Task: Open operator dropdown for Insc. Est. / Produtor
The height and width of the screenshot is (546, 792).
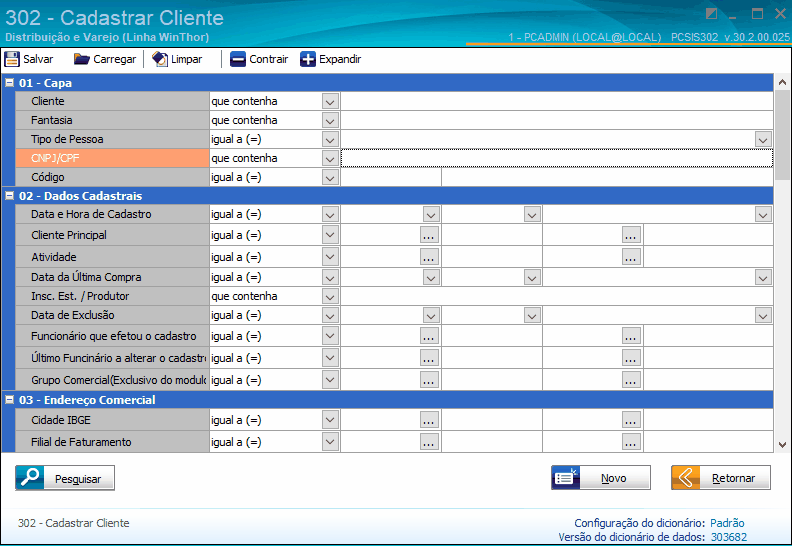Action: [x=330, y=296]
